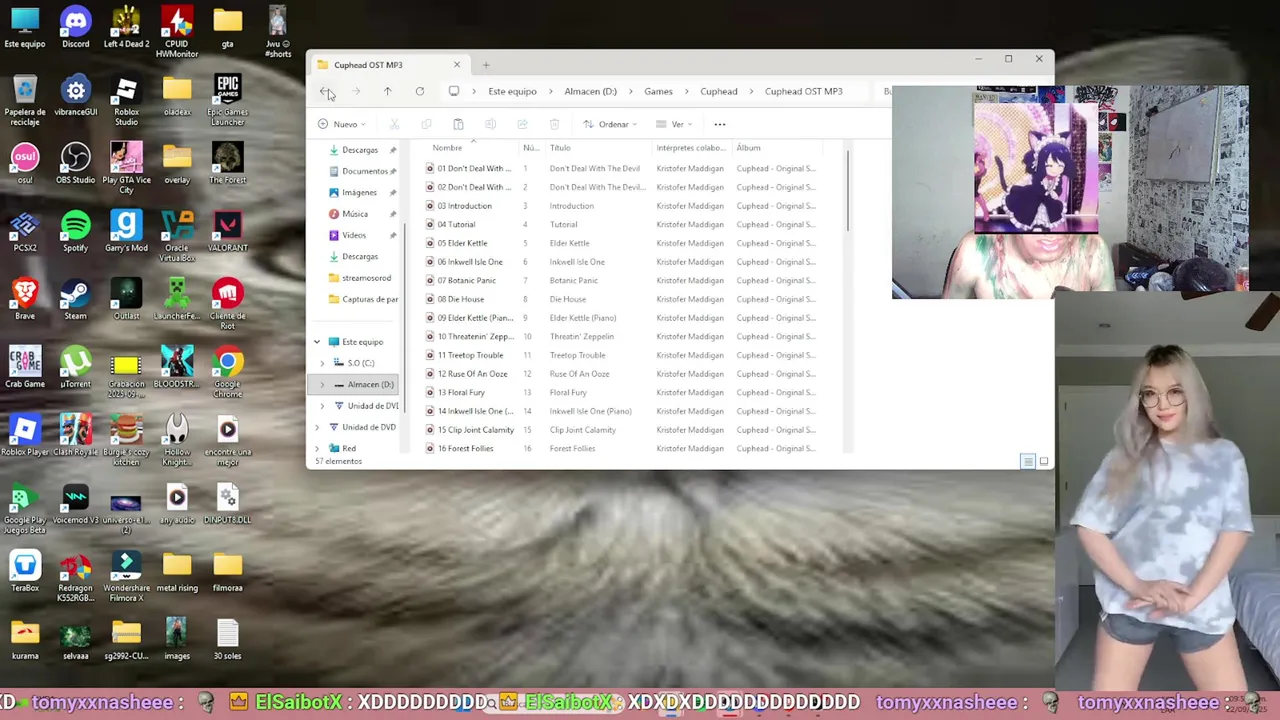This screenshot has width=1280, height=720.
Task: Sort by the Álbum column header
Action: [x=749, y=148]
